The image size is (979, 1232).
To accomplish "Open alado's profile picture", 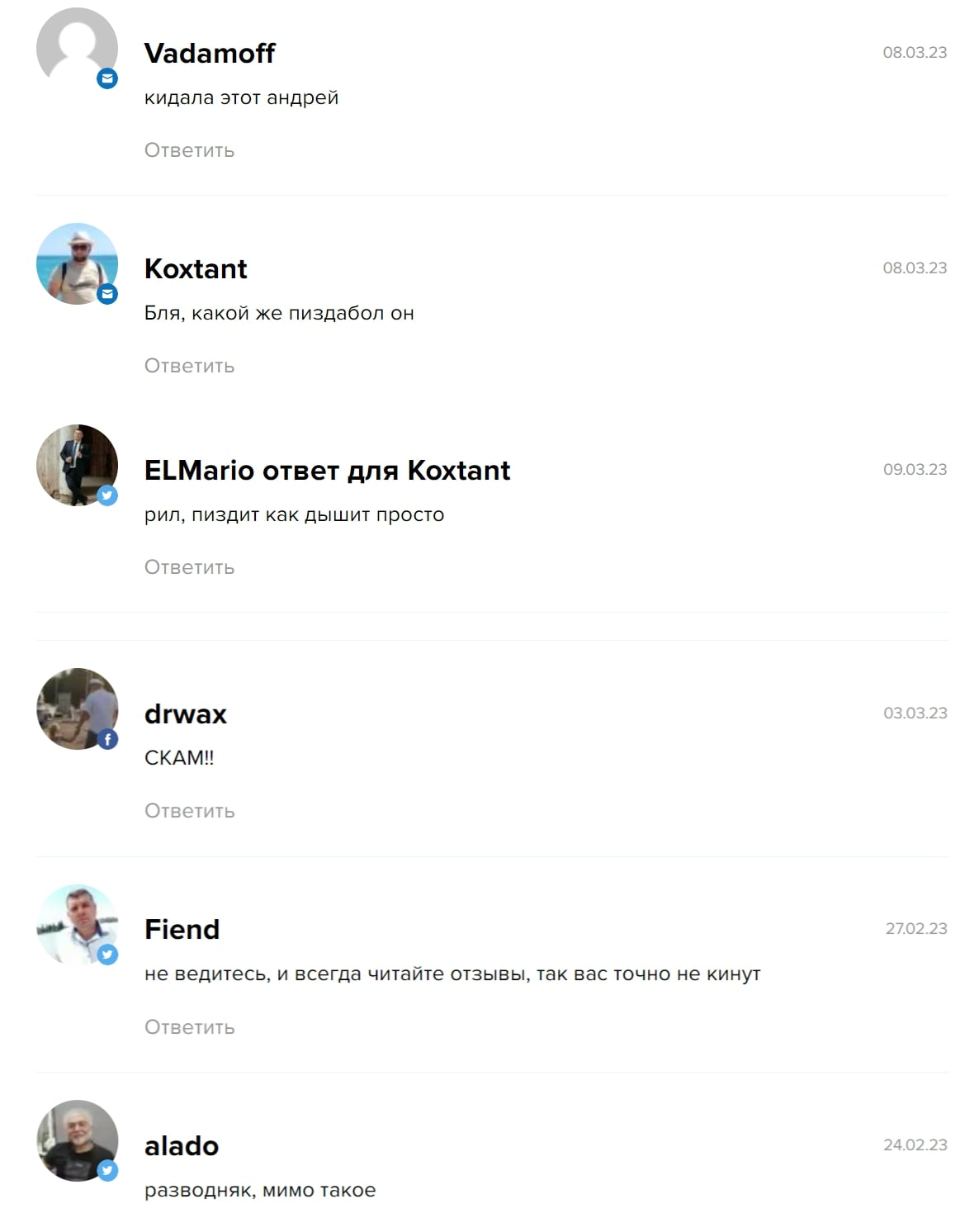I will pyautogui.click(x=77, y=1140).
